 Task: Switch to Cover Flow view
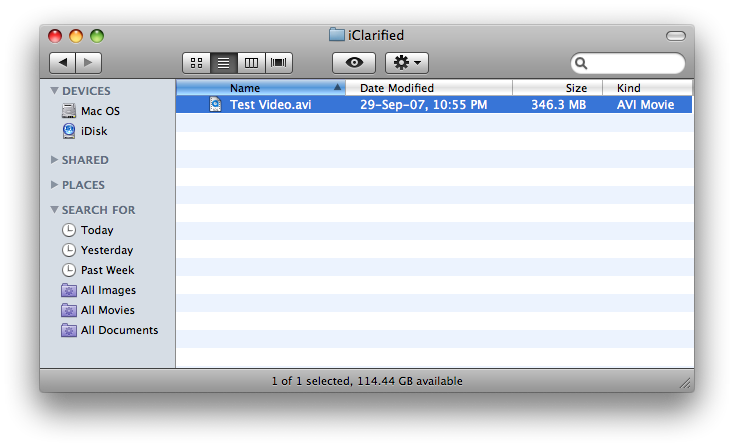click(279, 63)
